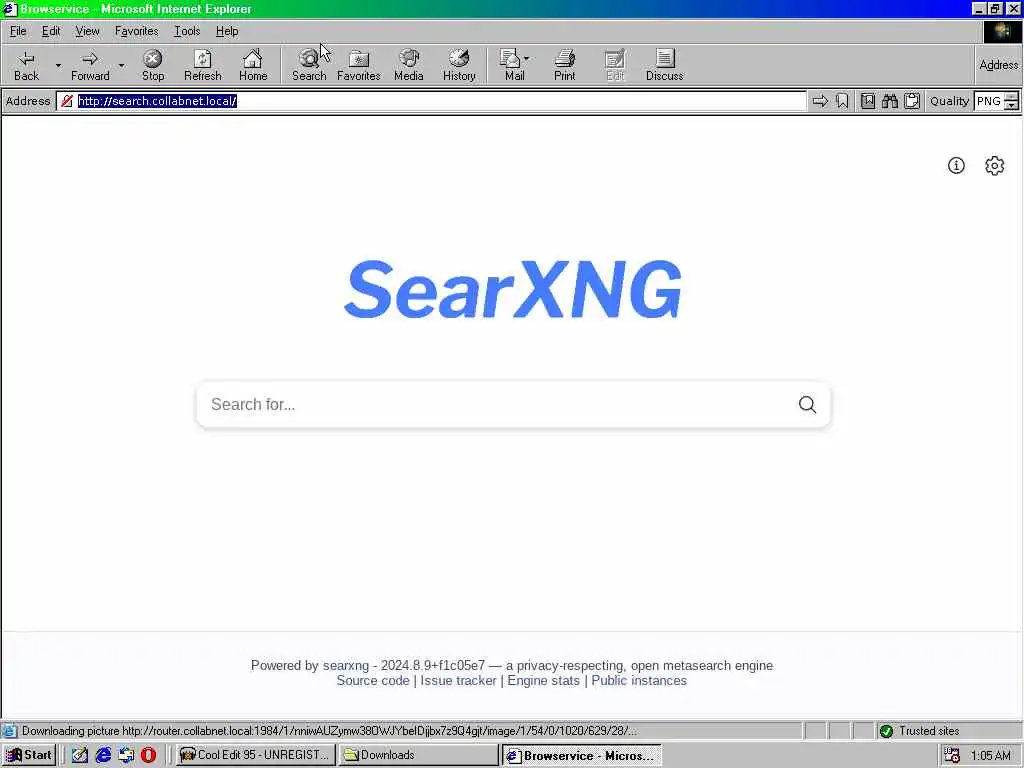This screenshot has width=1024, height=768.
Task: Open the Search pane from the toolbar
Action: point(309,65)
